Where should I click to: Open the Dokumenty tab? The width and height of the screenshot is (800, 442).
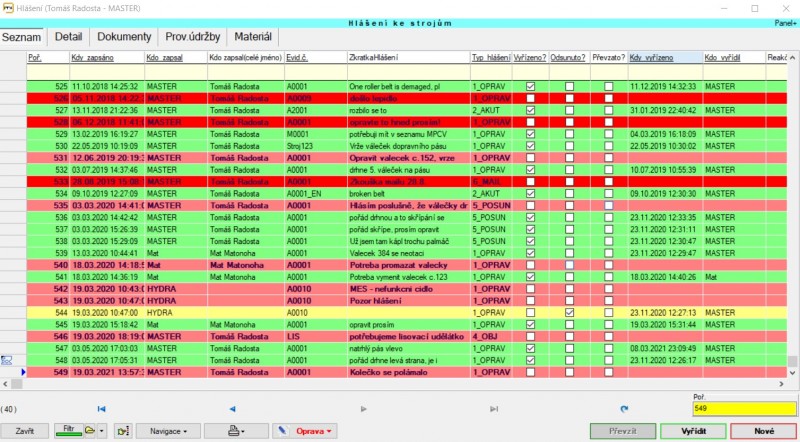point(124,37)
